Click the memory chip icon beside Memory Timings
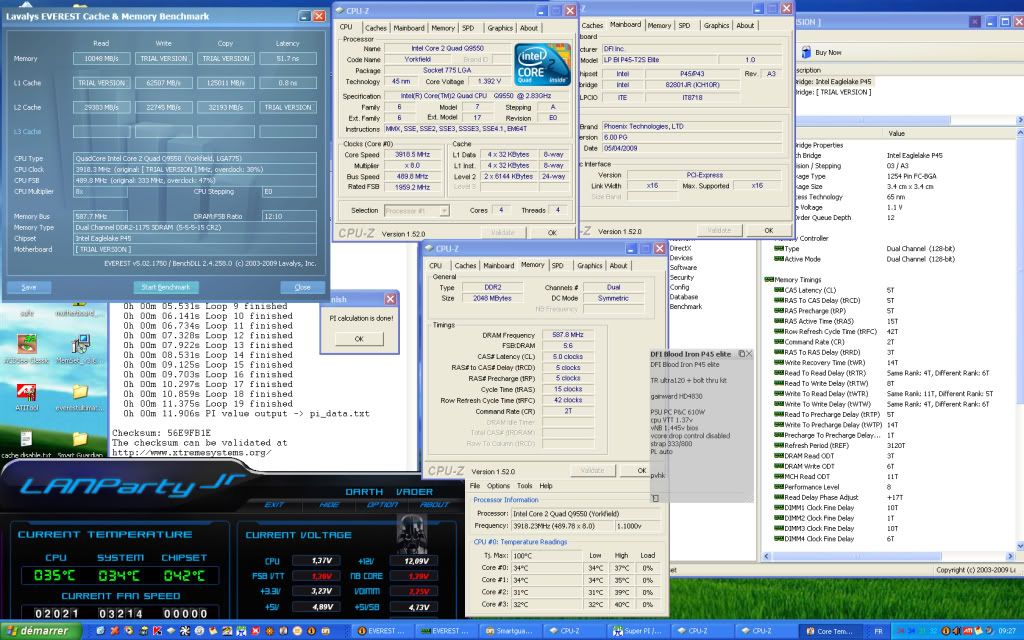Screen dimensions: 1024x640 click(x=769, y=280)
